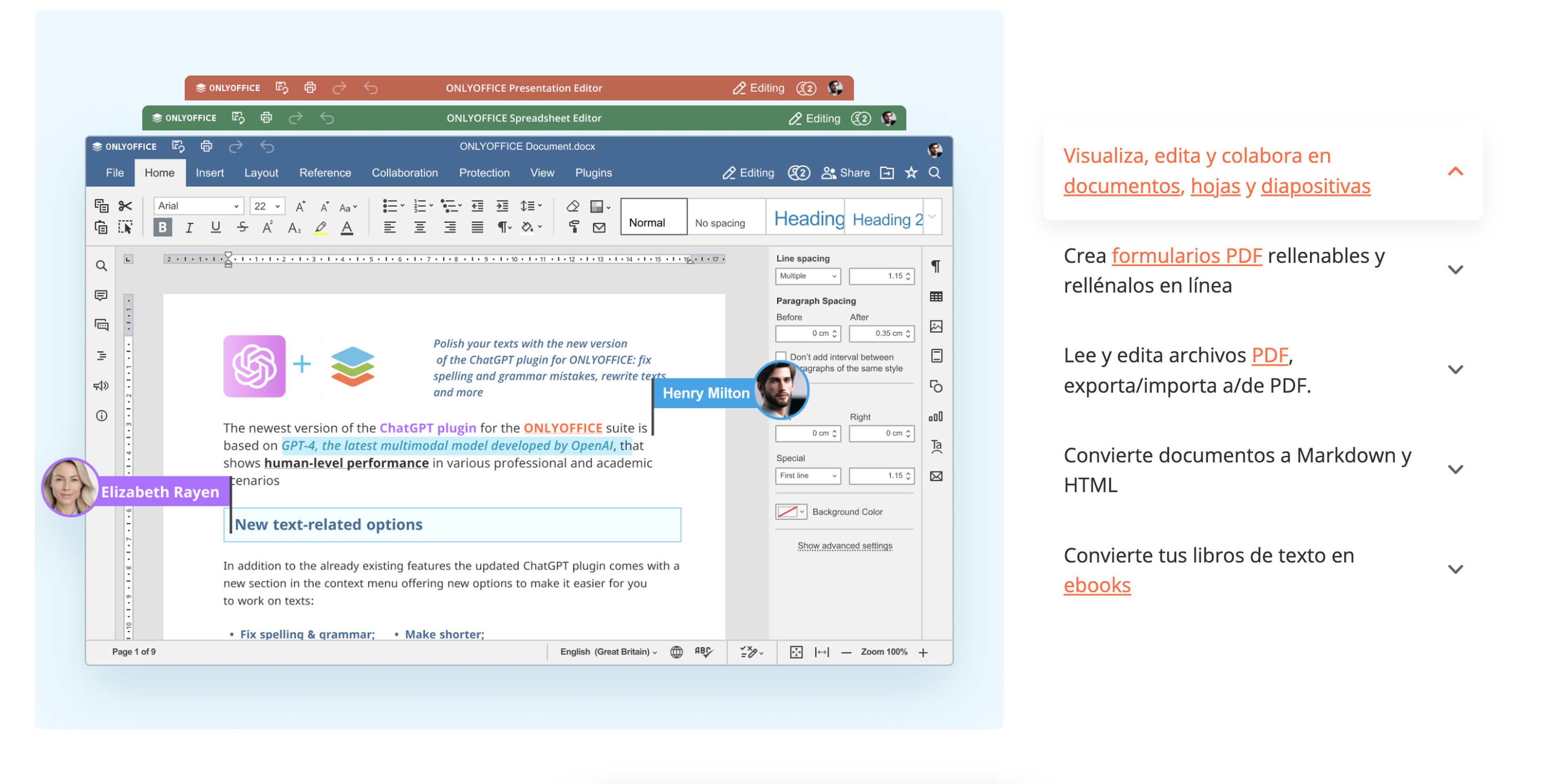Switch to the Layout tab
The width and height of the screenshot is (1549, 784).
(x=261, y=173)
